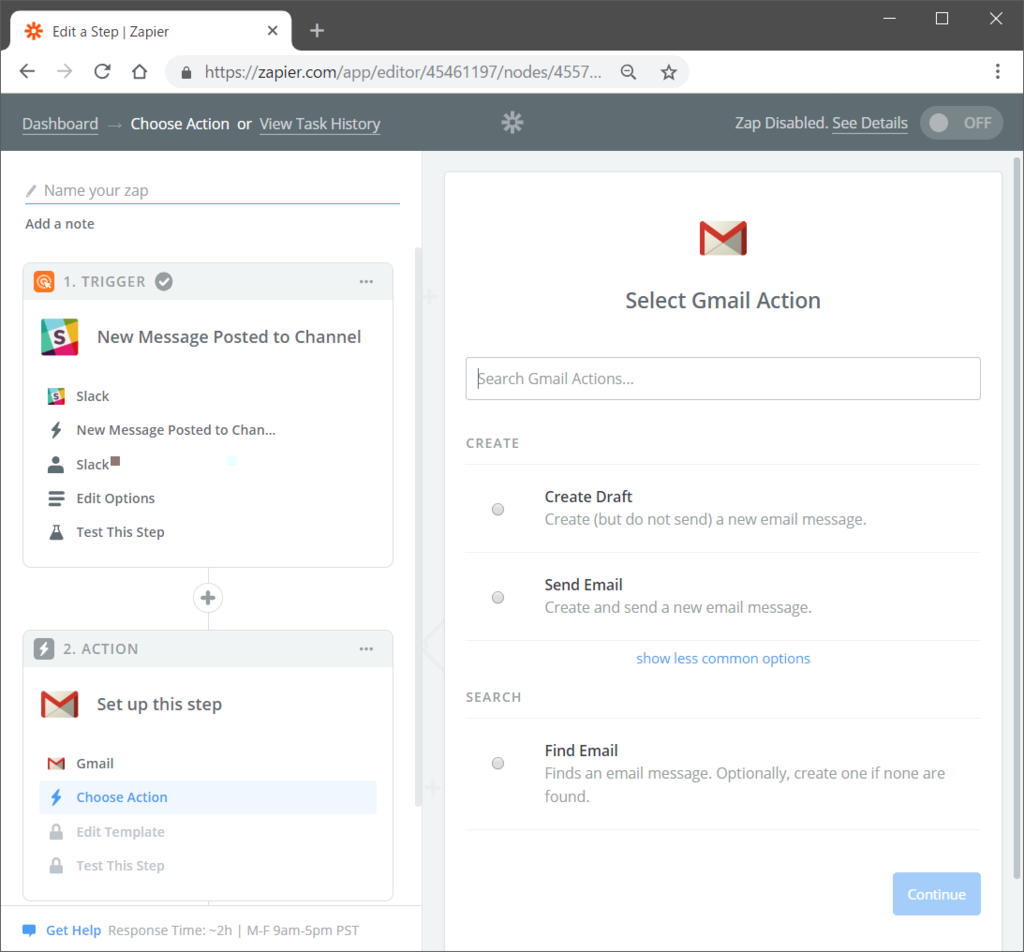Image resolution: width=1024 pixels, height=952 pixels.
Task: Click the gray action bolt icon
Action: point(44,649)
